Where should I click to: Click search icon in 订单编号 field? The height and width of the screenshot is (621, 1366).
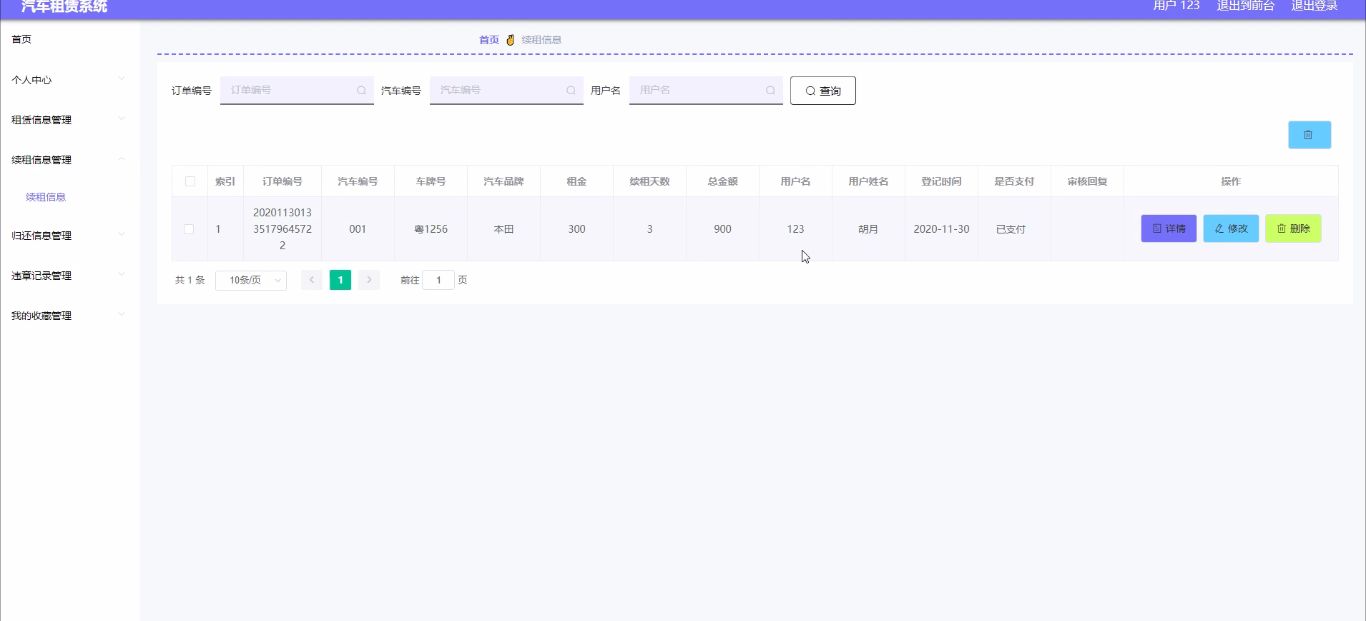[x=361, y=90]
